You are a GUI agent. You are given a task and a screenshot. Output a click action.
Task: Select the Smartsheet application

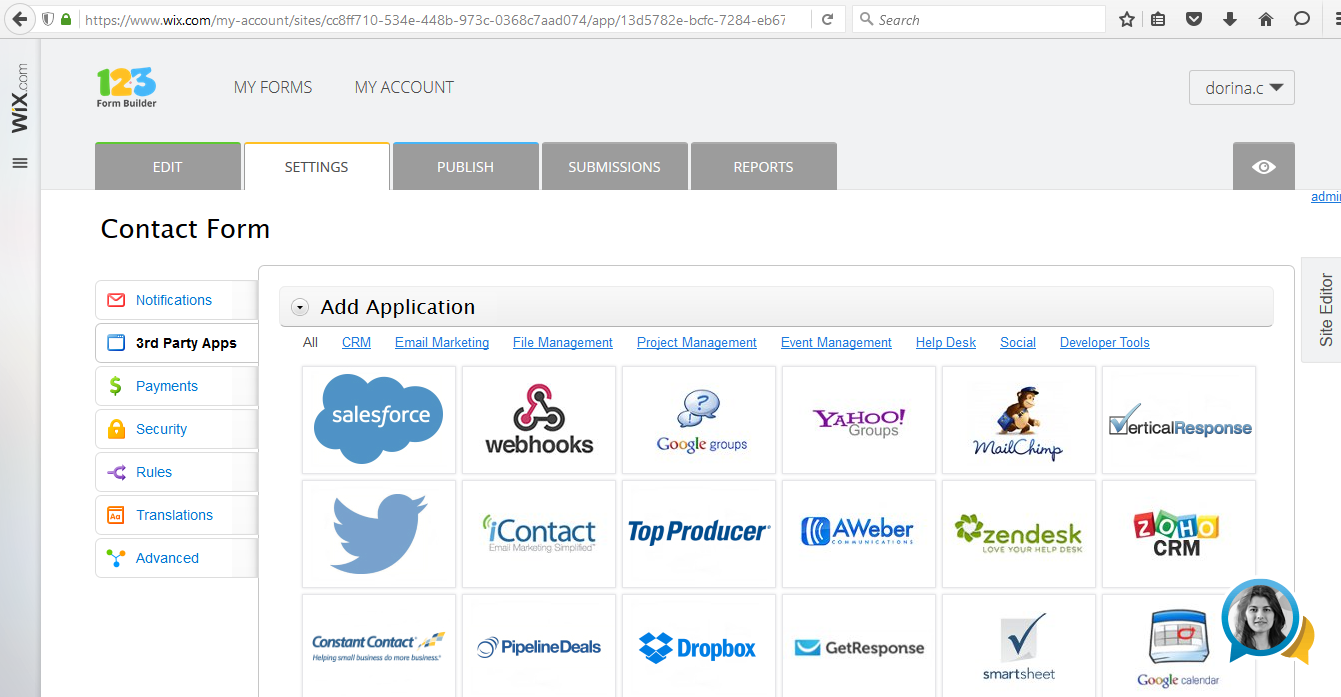(1019, 646)
